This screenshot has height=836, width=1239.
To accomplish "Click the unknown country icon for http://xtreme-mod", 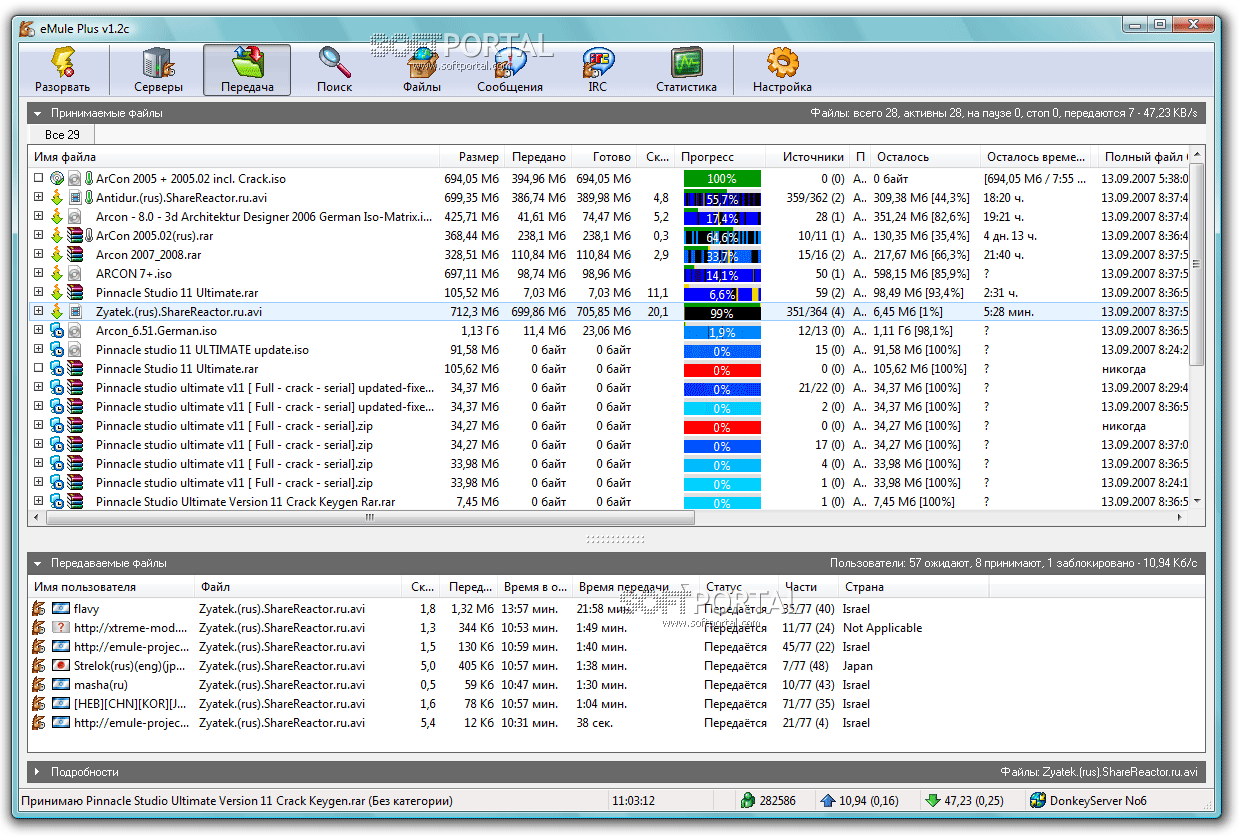I will (61, 628).
